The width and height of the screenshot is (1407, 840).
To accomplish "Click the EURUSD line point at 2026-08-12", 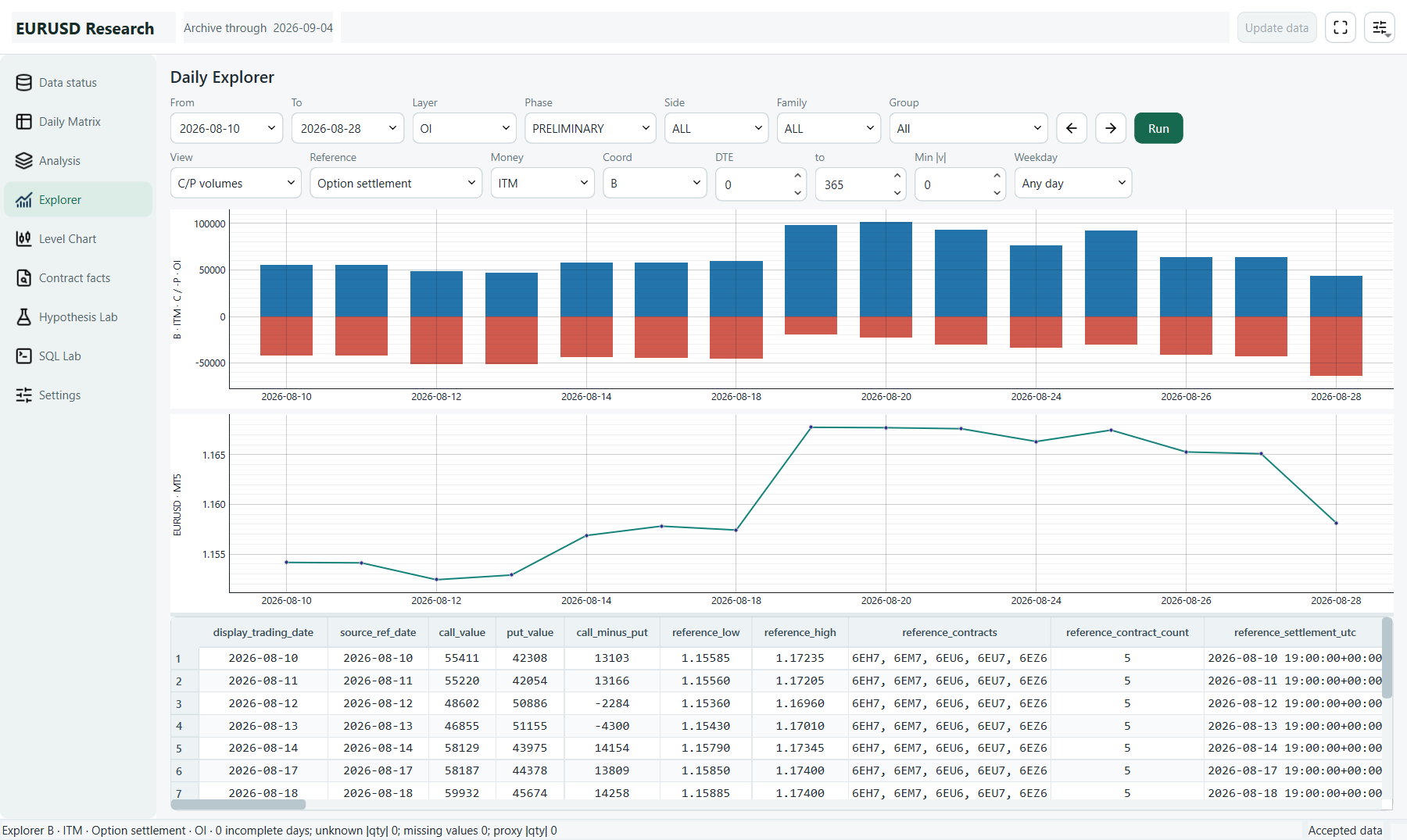I will pos(436,579).
